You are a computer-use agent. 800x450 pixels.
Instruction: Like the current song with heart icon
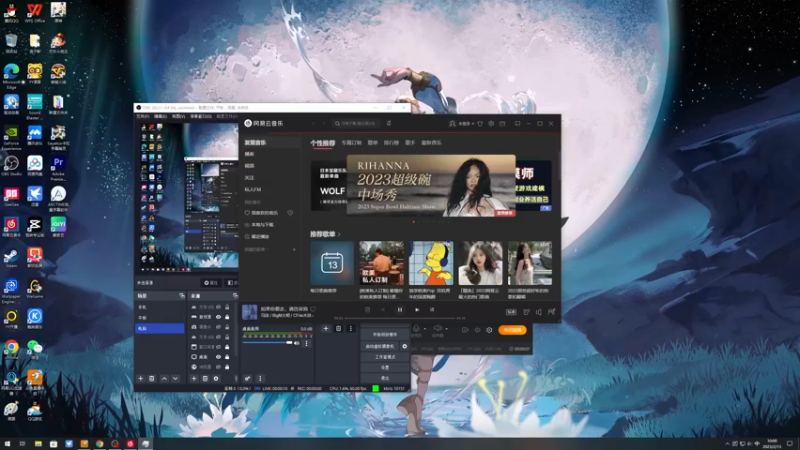[x=313, y=309]
